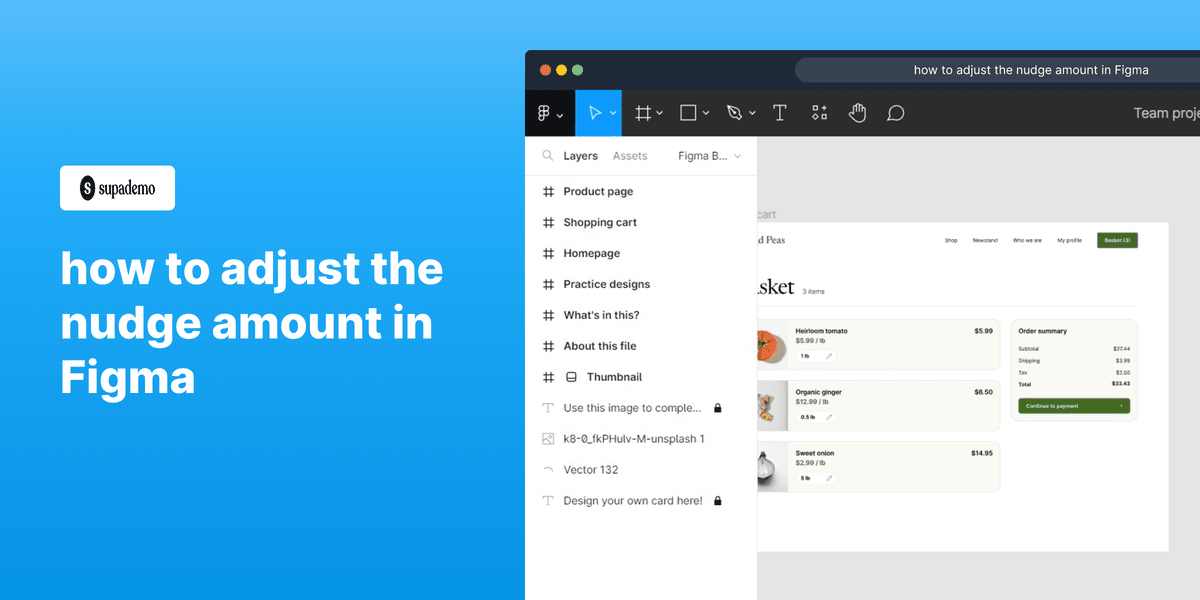Open the comment tool

pyautogui.click(x=895, y=112)
